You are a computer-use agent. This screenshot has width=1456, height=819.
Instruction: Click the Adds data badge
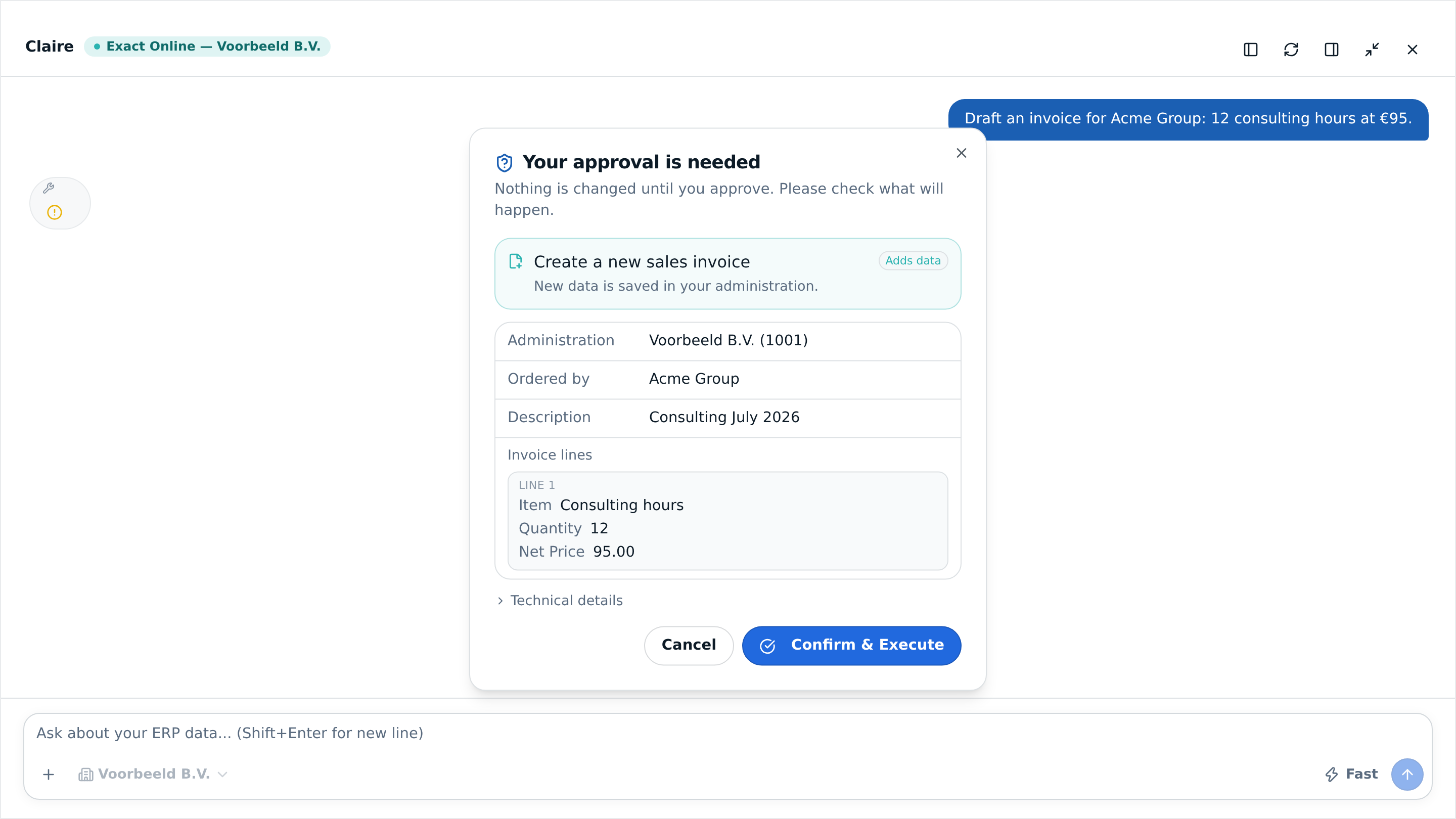pyautogui.click(x=913, y=260)
